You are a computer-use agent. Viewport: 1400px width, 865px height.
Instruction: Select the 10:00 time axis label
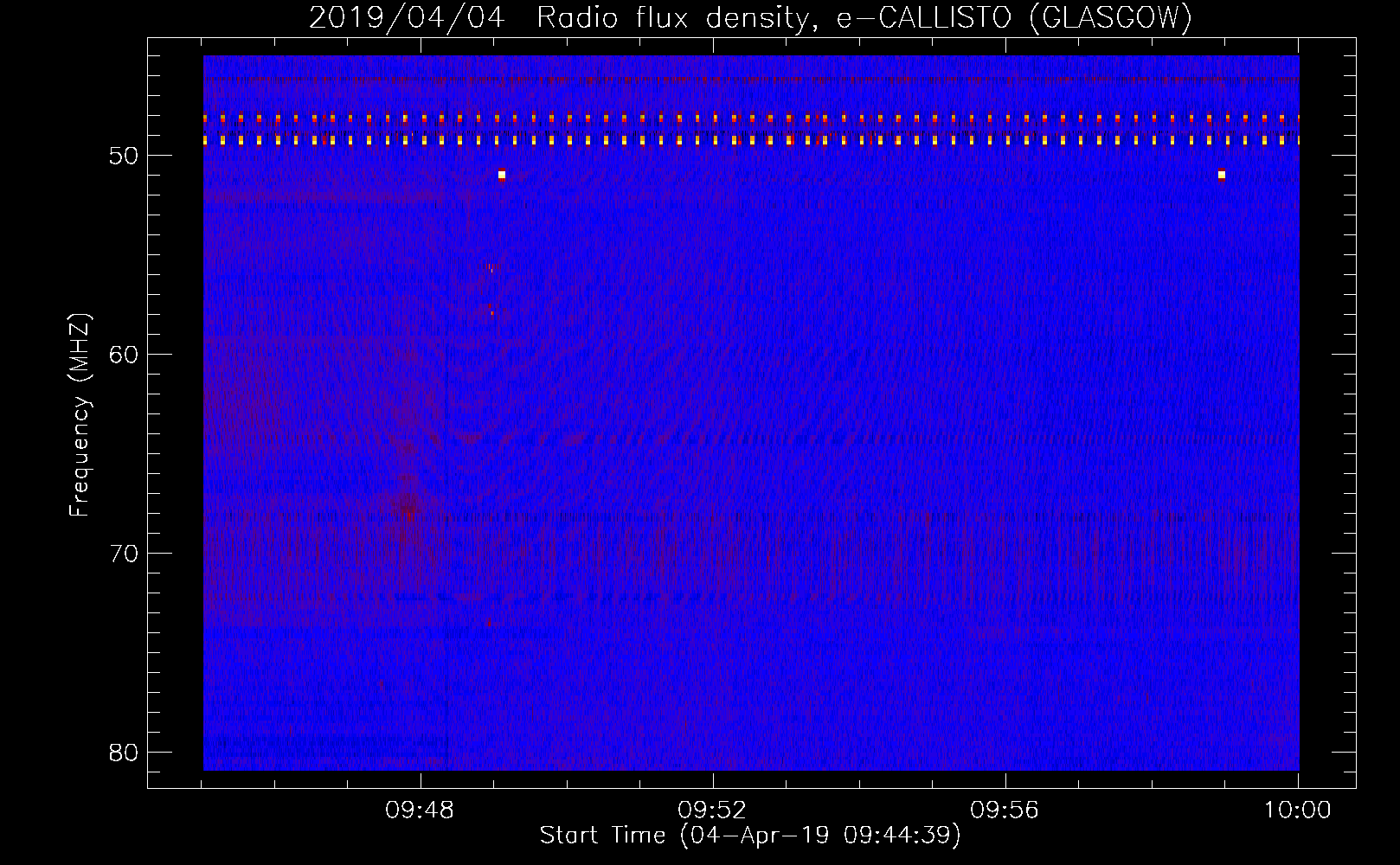click(1297, 811)
